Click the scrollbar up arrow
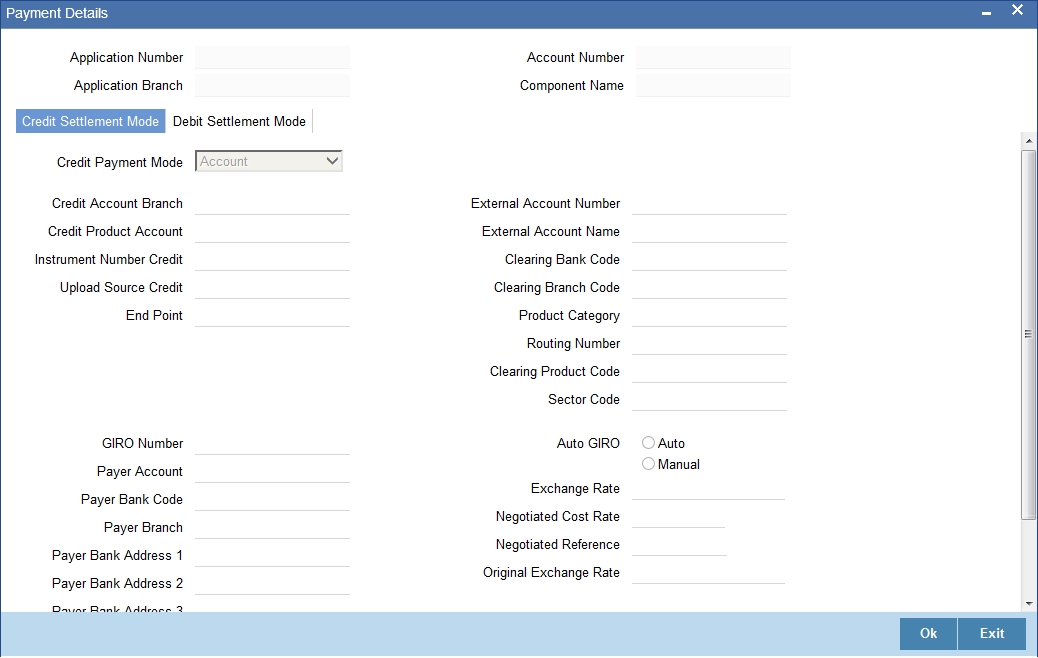 pyautogui.click(x=1029, y=141)
